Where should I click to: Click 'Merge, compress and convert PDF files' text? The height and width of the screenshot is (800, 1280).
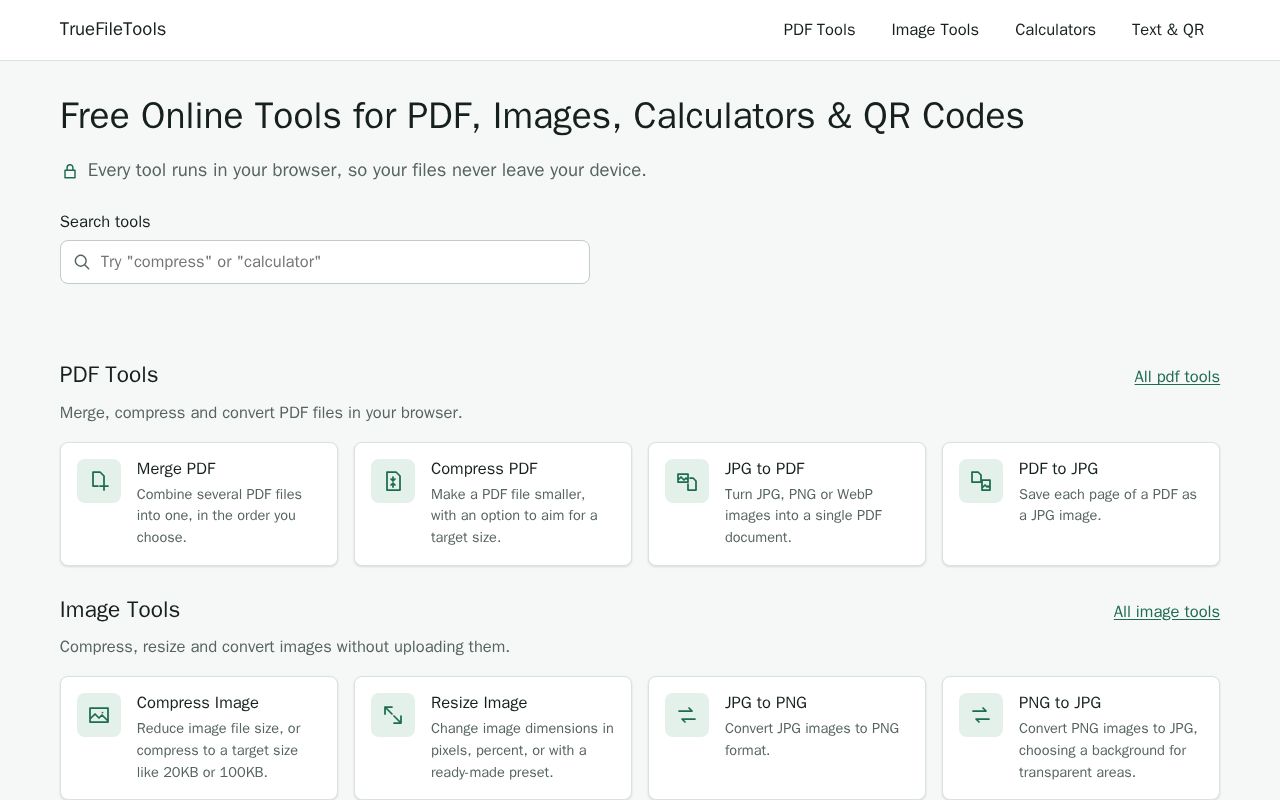coord(261,413)
